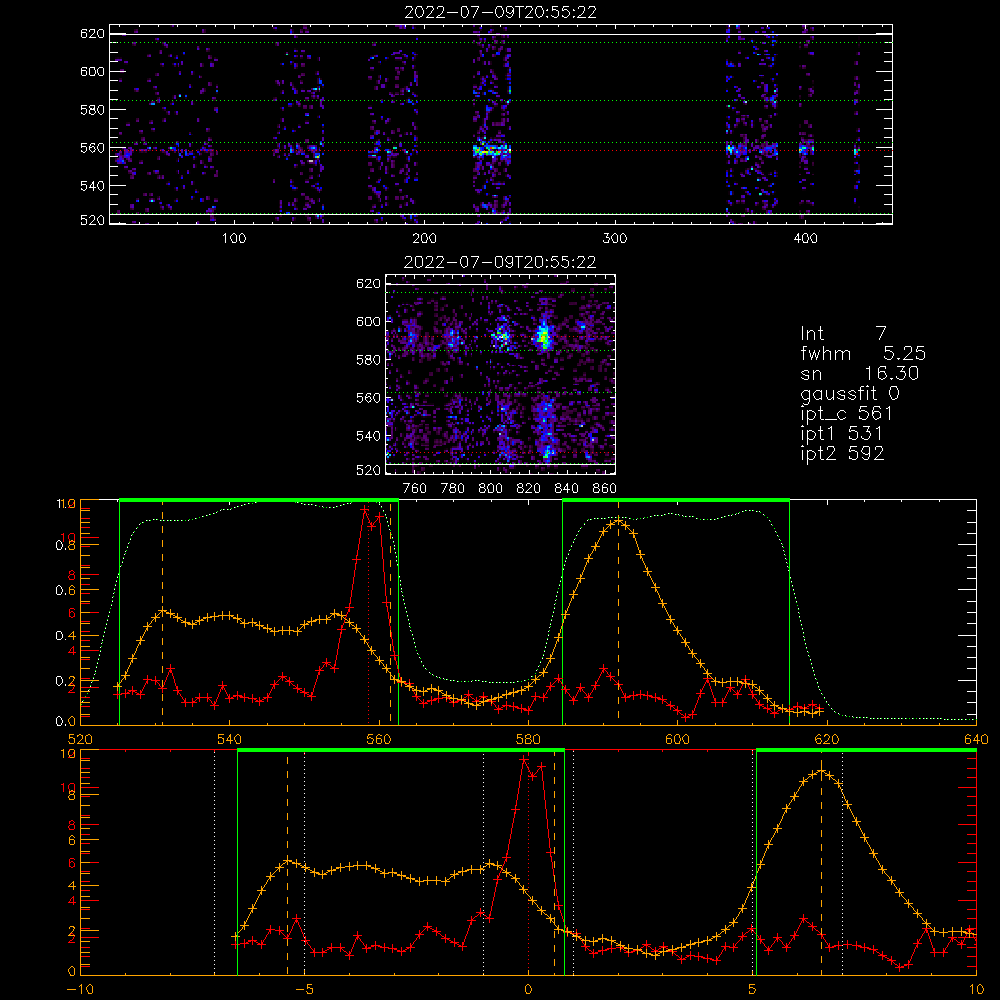The image size is (1000, 1000).
Task: Click x-axis label '760' under the square image
Action: click(415, 489)
